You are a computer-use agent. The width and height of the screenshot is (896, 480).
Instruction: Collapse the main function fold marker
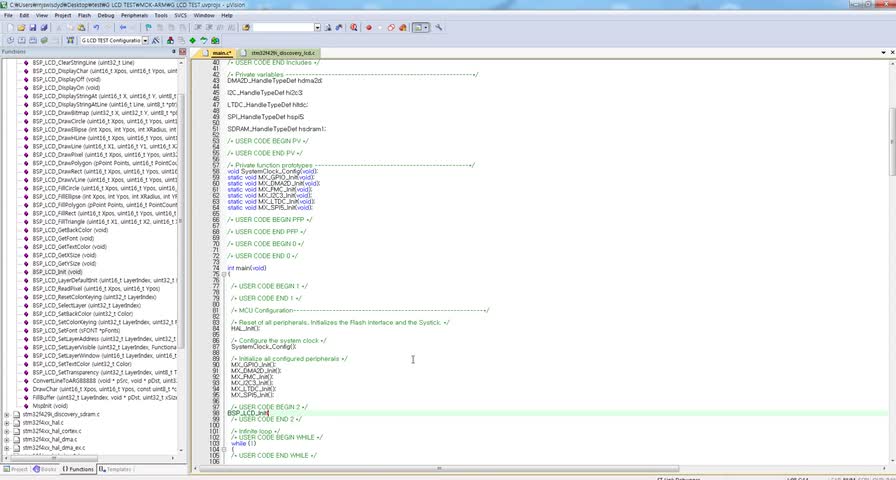pos(223,274)
